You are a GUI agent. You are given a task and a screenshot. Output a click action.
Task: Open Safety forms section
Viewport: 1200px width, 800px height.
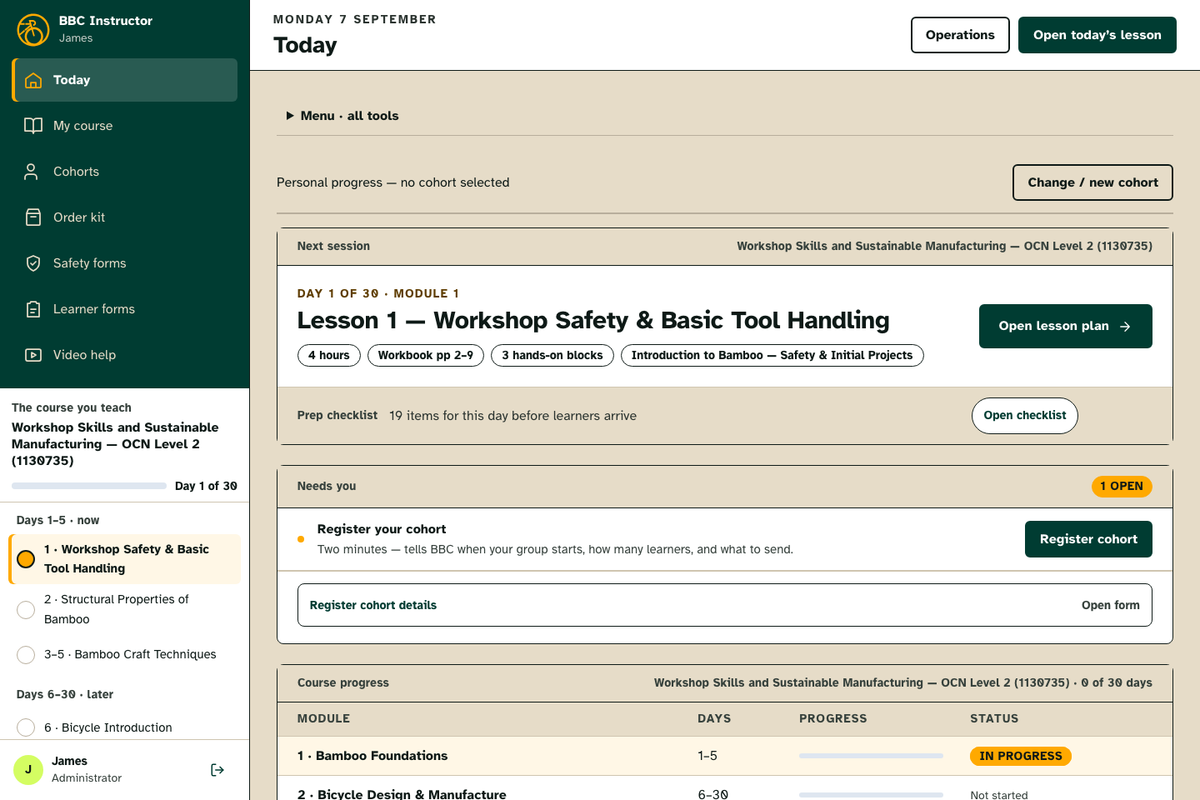point(125,263)
